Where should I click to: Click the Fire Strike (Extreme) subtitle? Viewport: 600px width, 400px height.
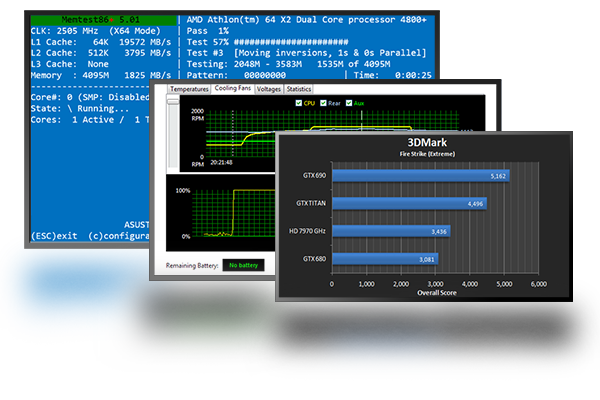click(427, 154)
